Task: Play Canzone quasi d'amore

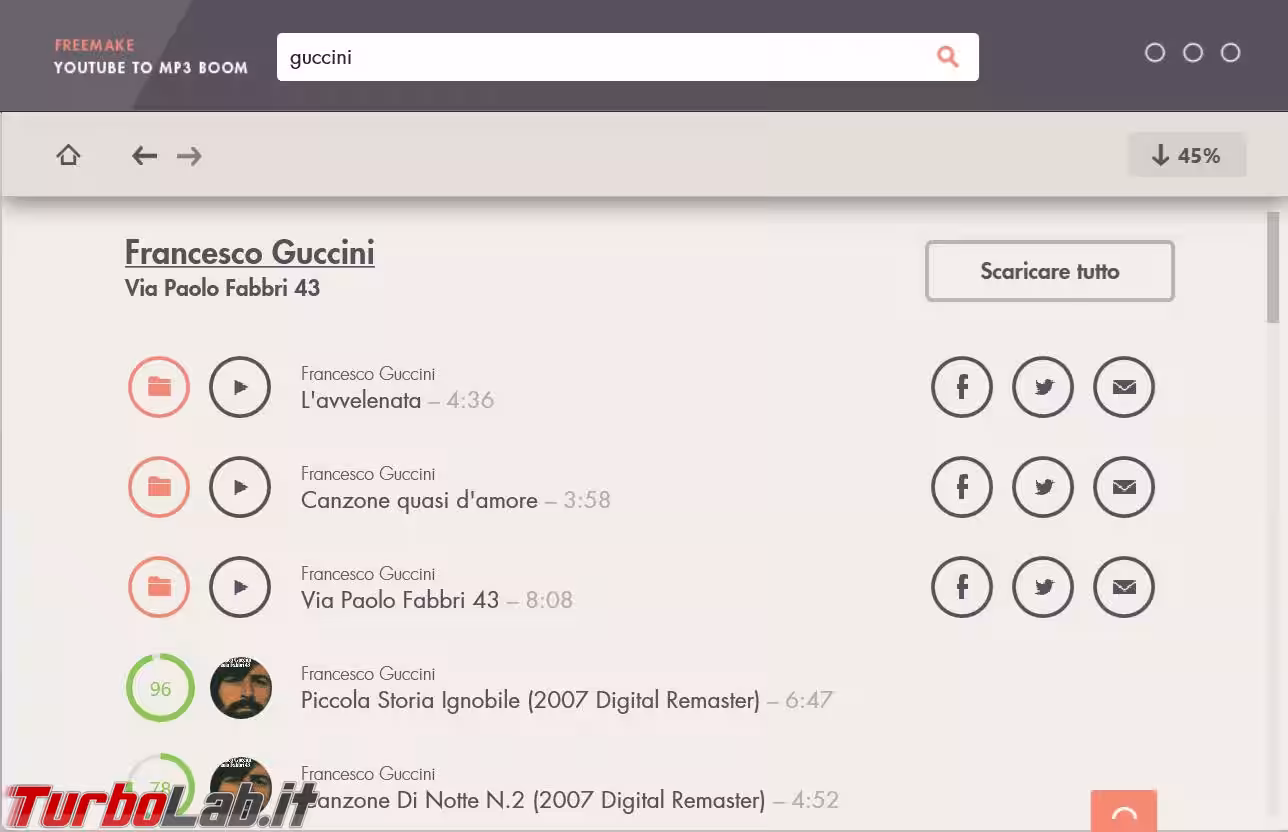Action: pos(240,487)
